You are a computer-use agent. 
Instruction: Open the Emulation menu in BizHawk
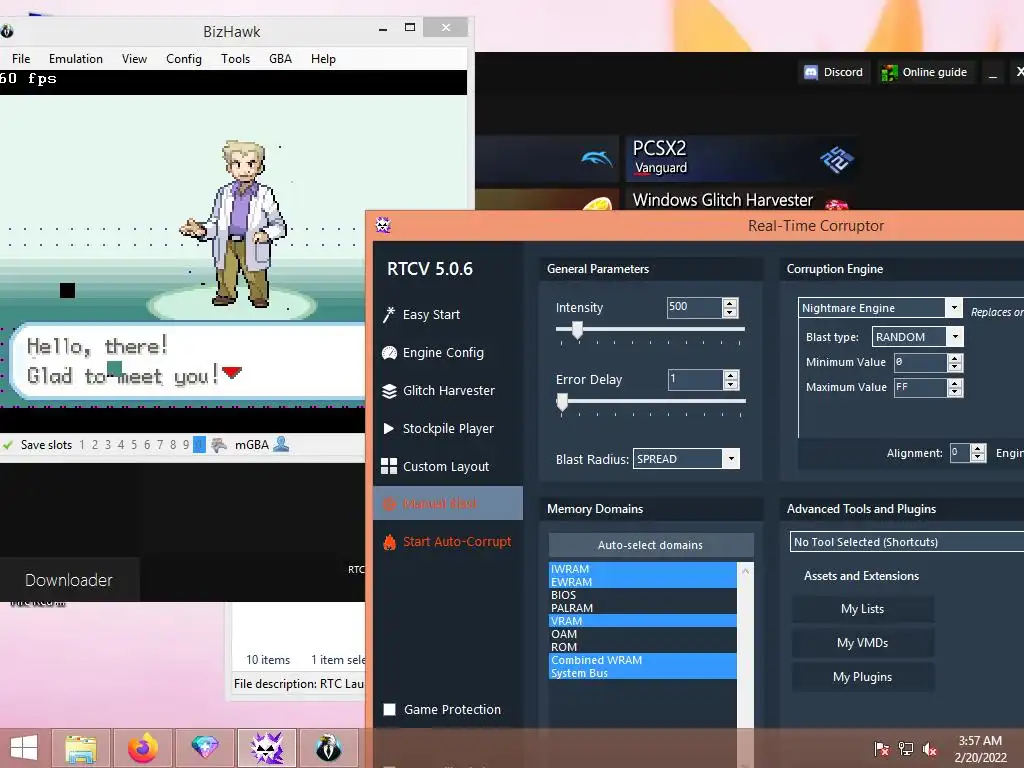[x=76, y=59]
